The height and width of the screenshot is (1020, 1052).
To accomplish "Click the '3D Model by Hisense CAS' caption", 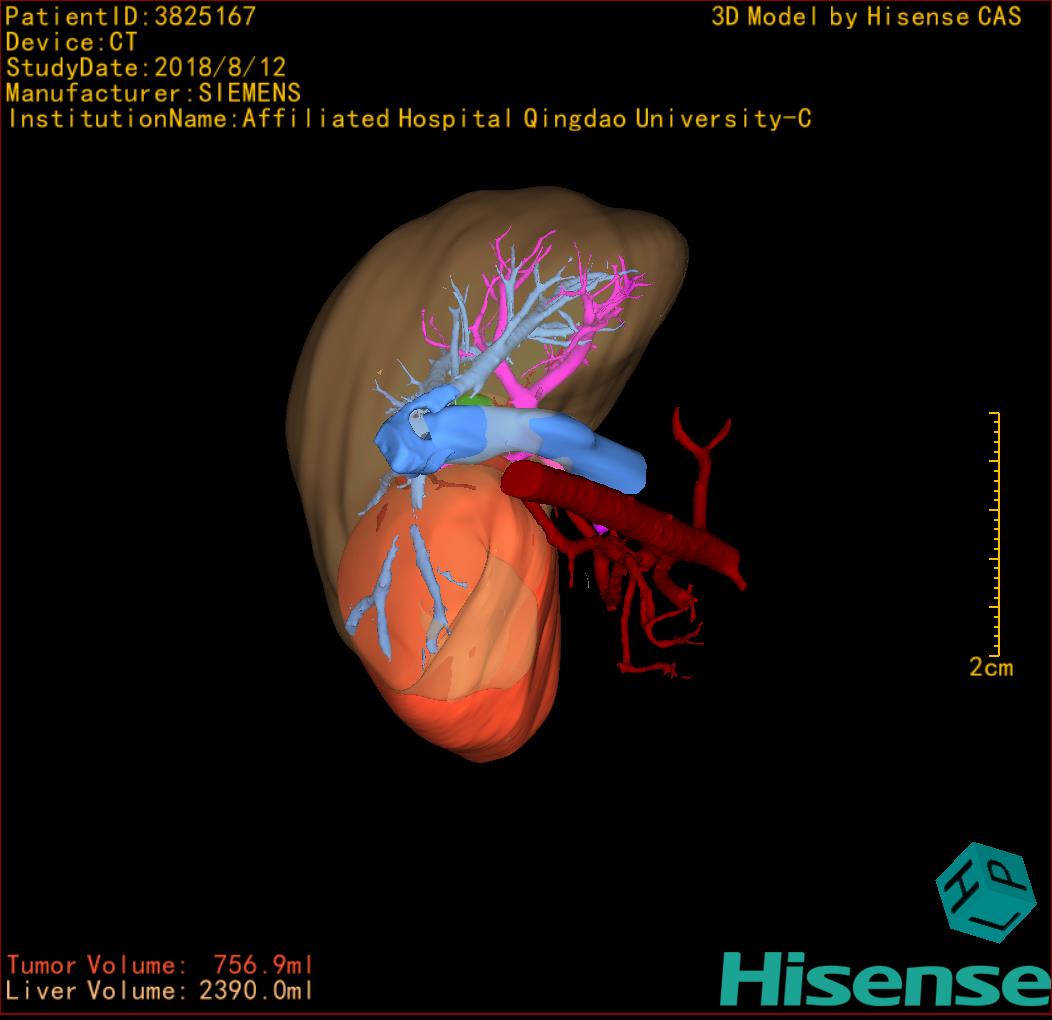I will point(866,16).
